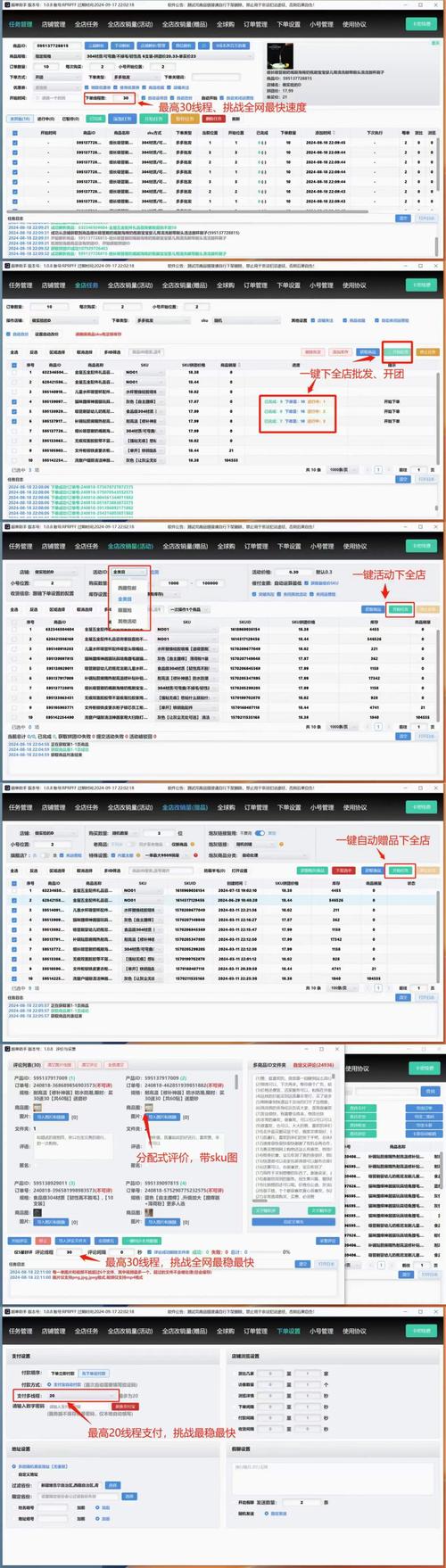Click boxed green button under 一键下全店批发 note
Viewport: 446px width, 1568px height.
coord(398,351)
